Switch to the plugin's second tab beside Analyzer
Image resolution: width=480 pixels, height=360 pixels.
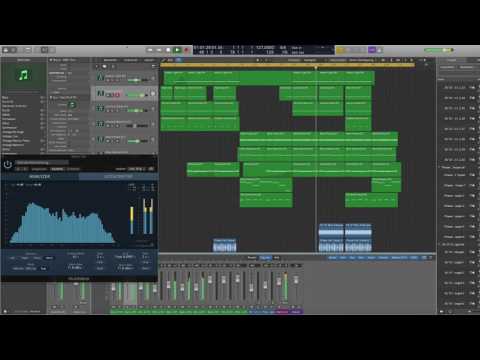point(118,176)
